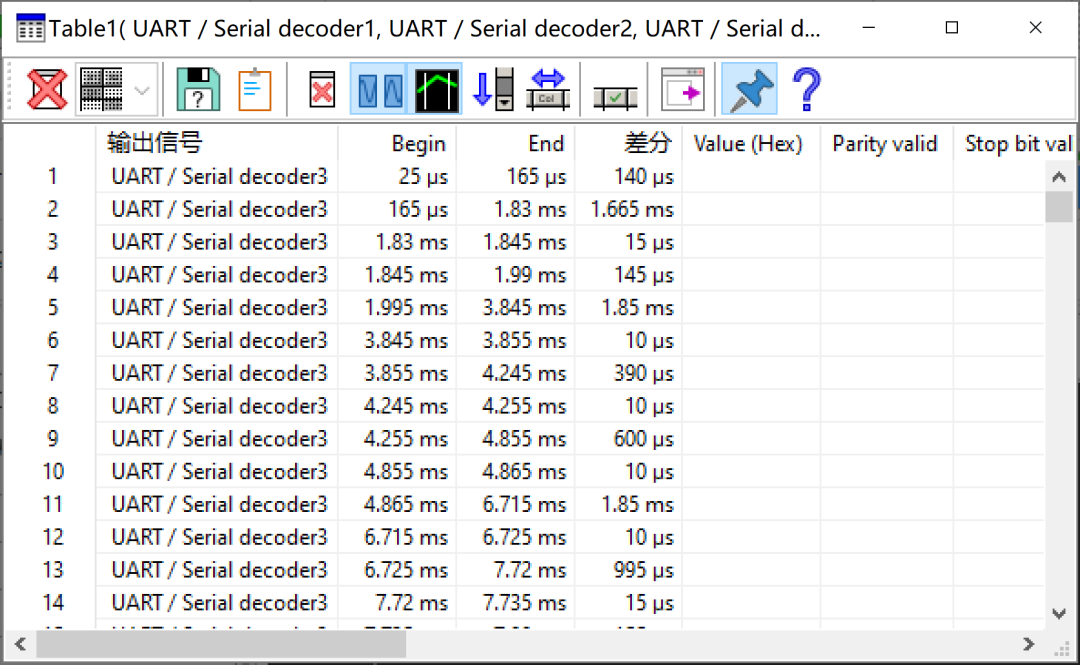Viewport: 1080px width, 665px height.
Task: Minimize the Table1 window
Action: tap(869, 28)
